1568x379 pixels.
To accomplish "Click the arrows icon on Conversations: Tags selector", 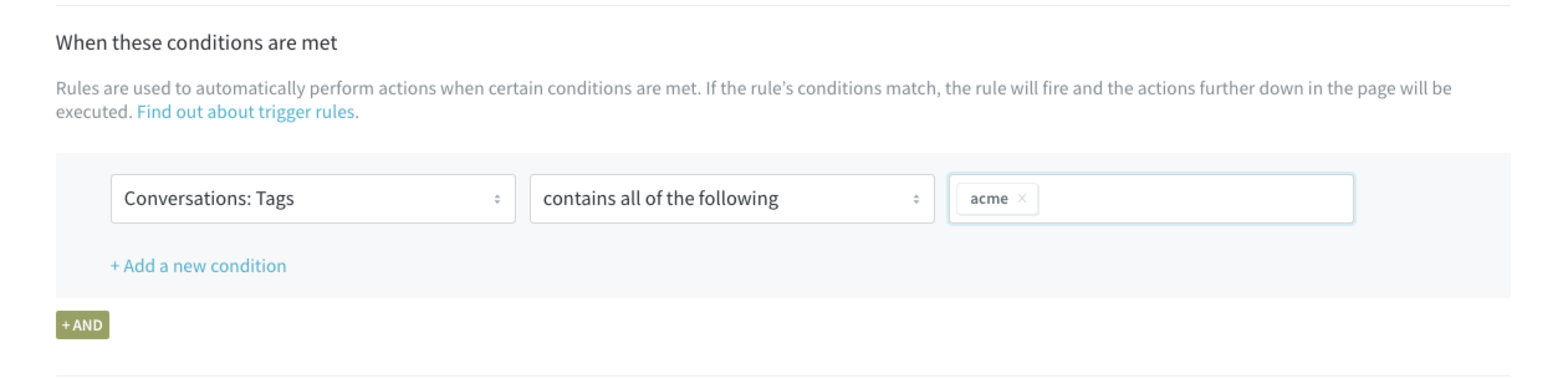I will pyautogui.click(x=497, y=199).
